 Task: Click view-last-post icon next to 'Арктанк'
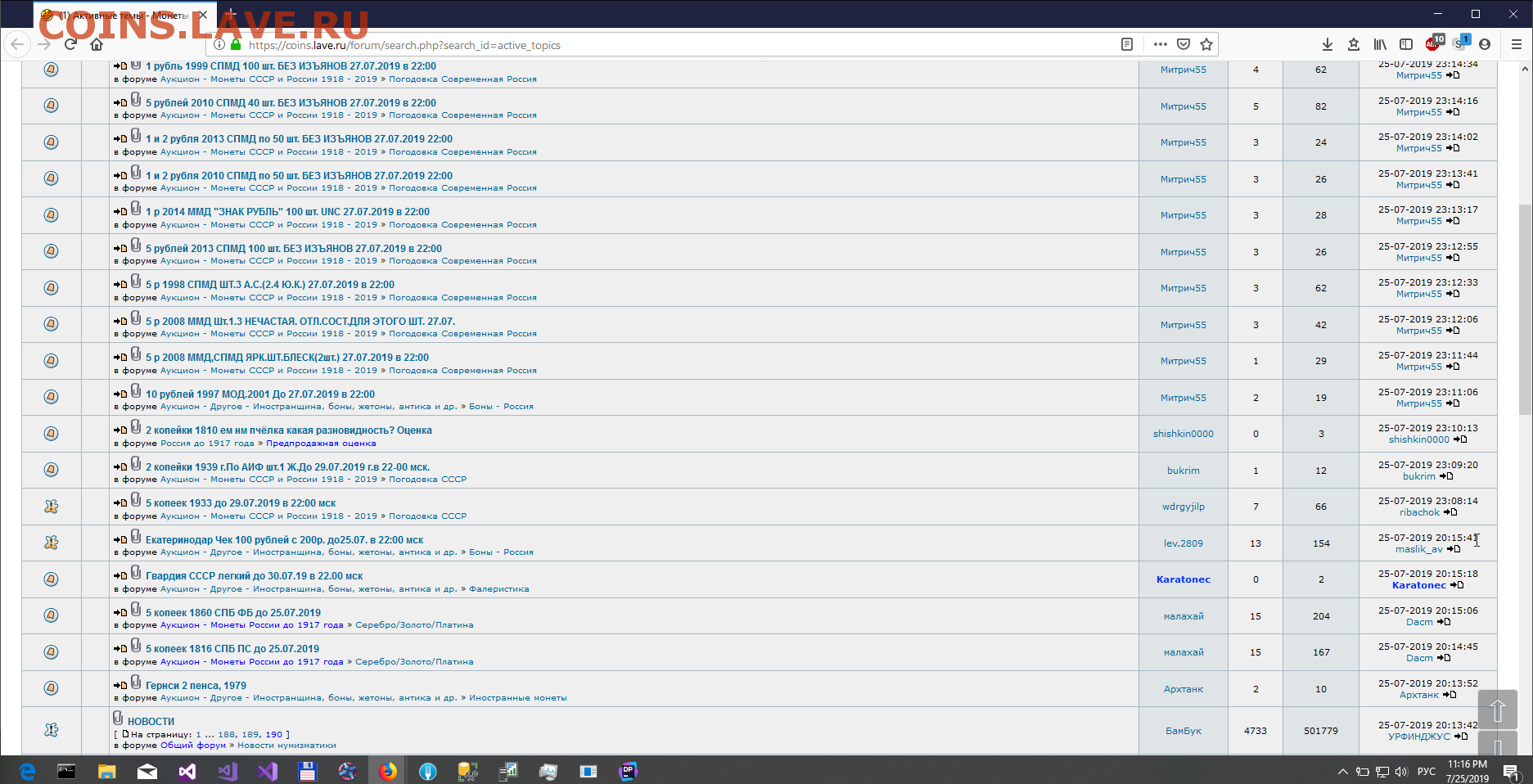[1450, 695]
